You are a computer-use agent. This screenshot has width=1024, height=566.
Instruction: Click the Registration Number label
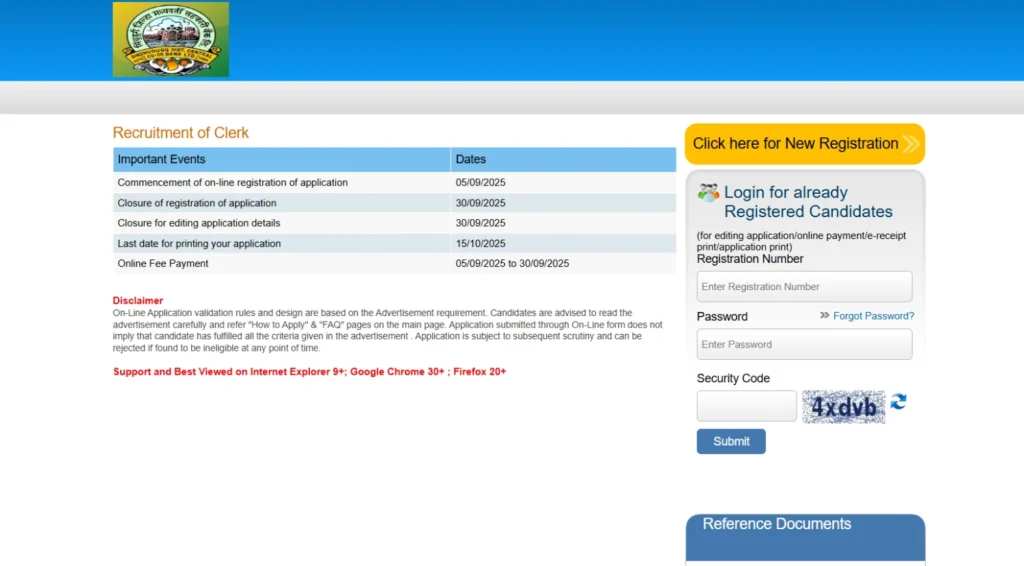click(x=750, y=259)
